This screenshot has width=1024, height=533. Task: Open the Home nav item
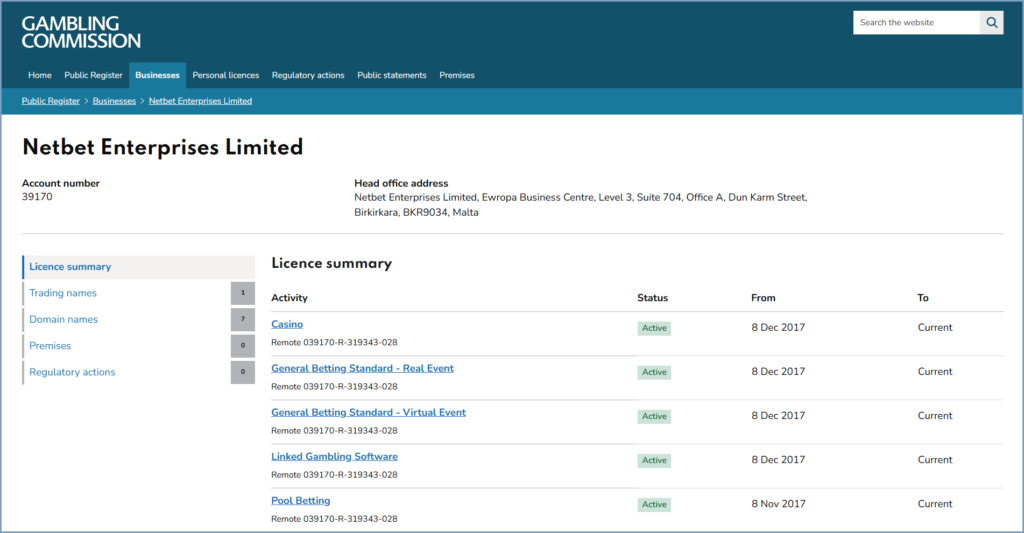click(40, 75)
